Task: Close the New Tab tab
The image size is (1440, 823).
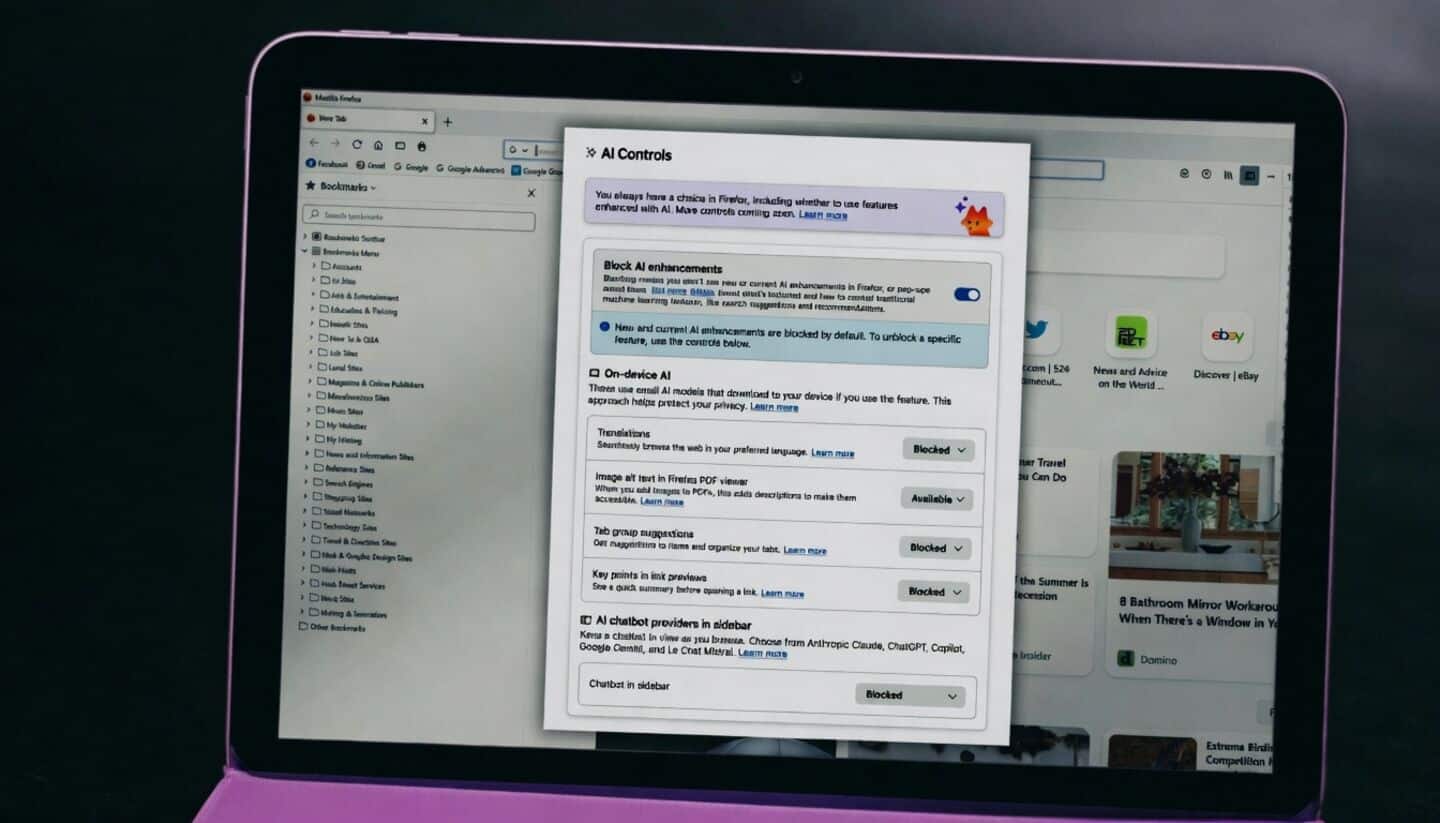Action: pos(424,121)
